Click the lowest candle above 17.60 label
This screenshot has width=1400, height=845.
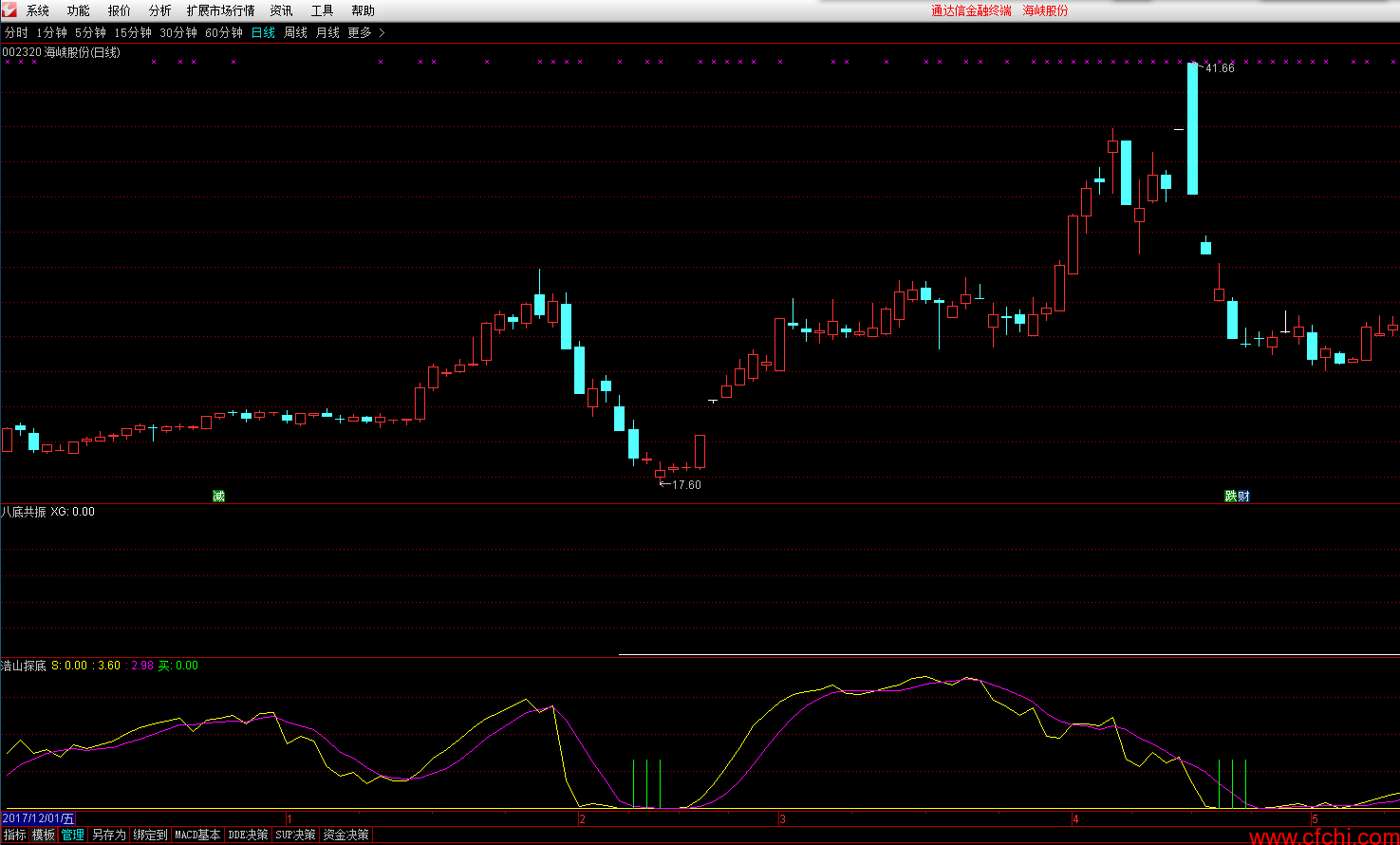pos(661,472)
